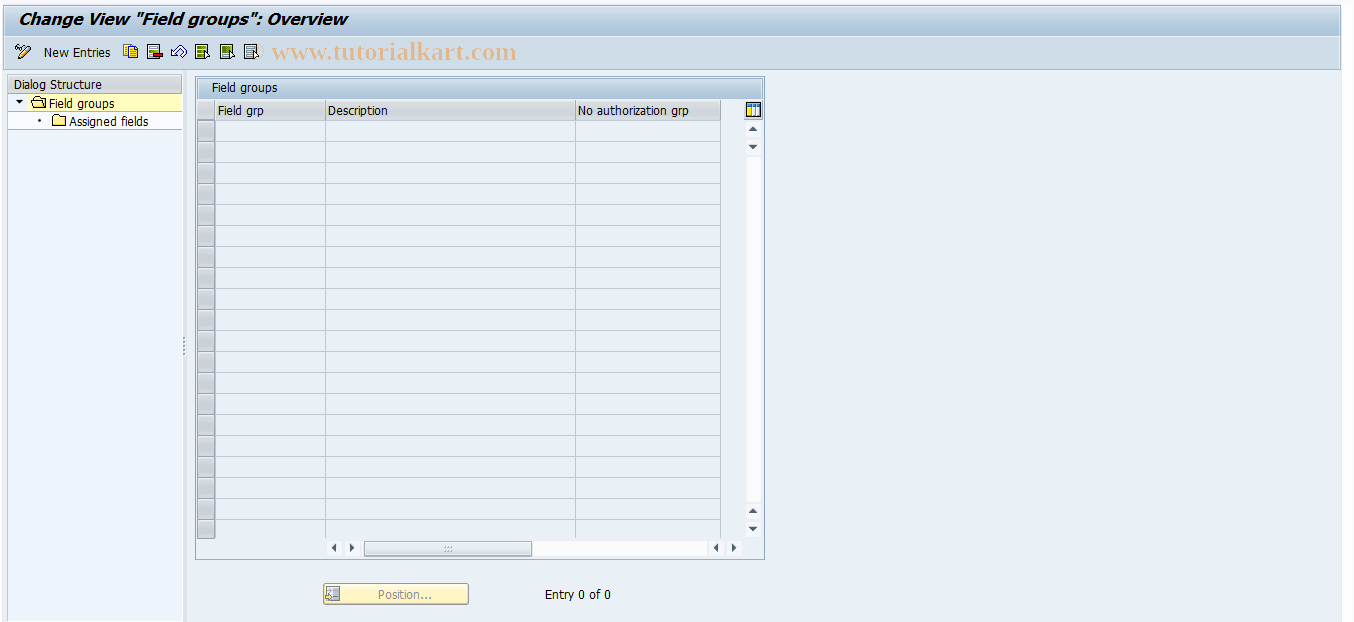Select Field groups folder in Dialog Structure
The height and width of the screenshot is (622, 1354).
click(73, 103)
